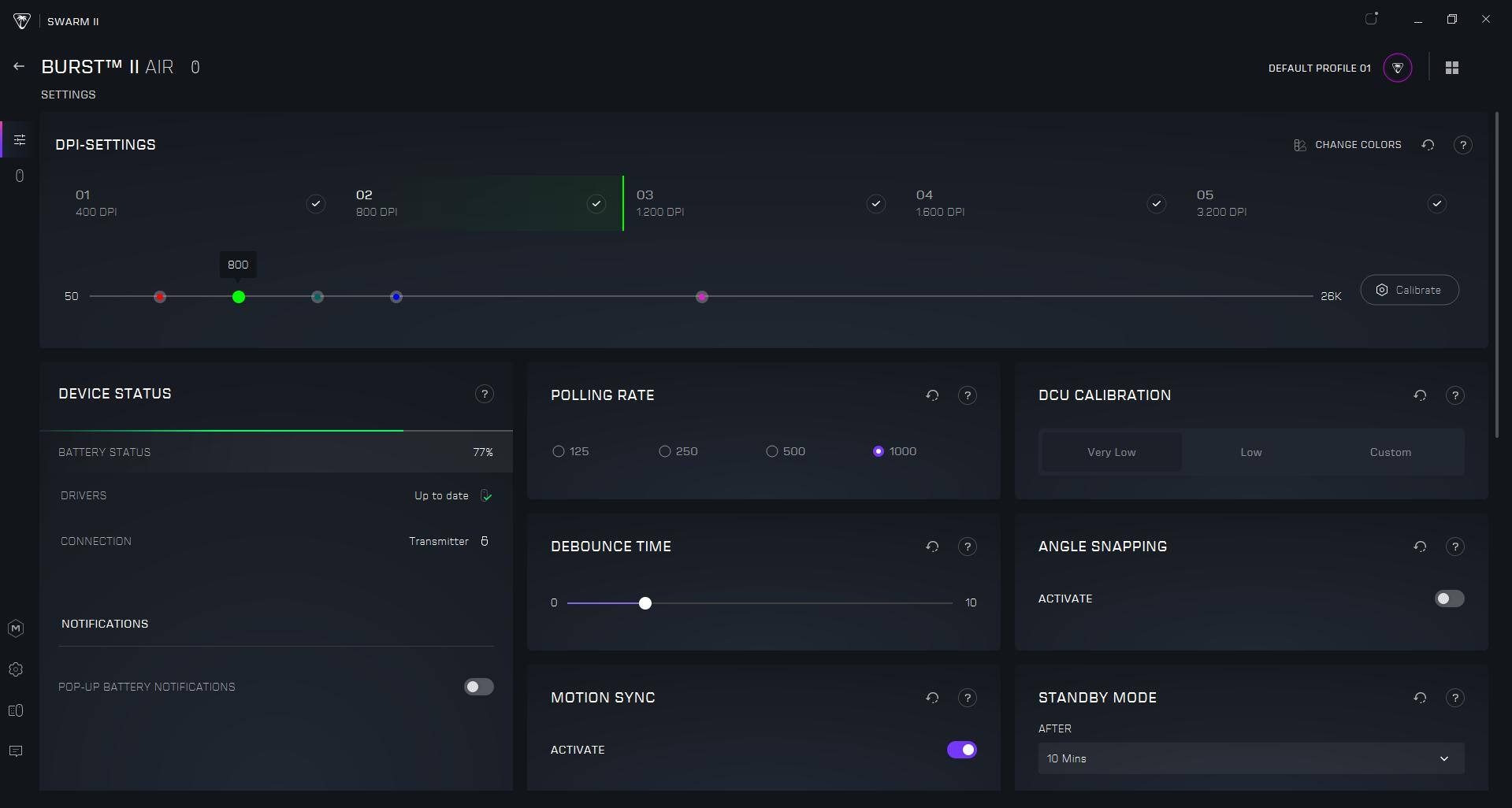The width and height of the screenshot is (1512, 808).
Task: Switch to Custom DCU calibration tab
Action: coord(1390,452)
